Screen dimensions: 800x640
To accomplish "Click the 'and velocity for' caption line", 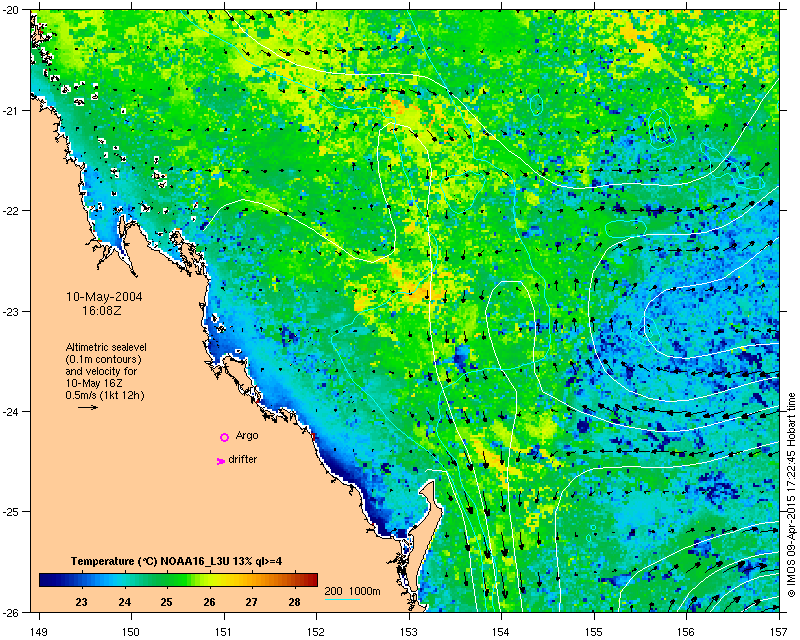I will pyautogui.click(x=101, y=371).
